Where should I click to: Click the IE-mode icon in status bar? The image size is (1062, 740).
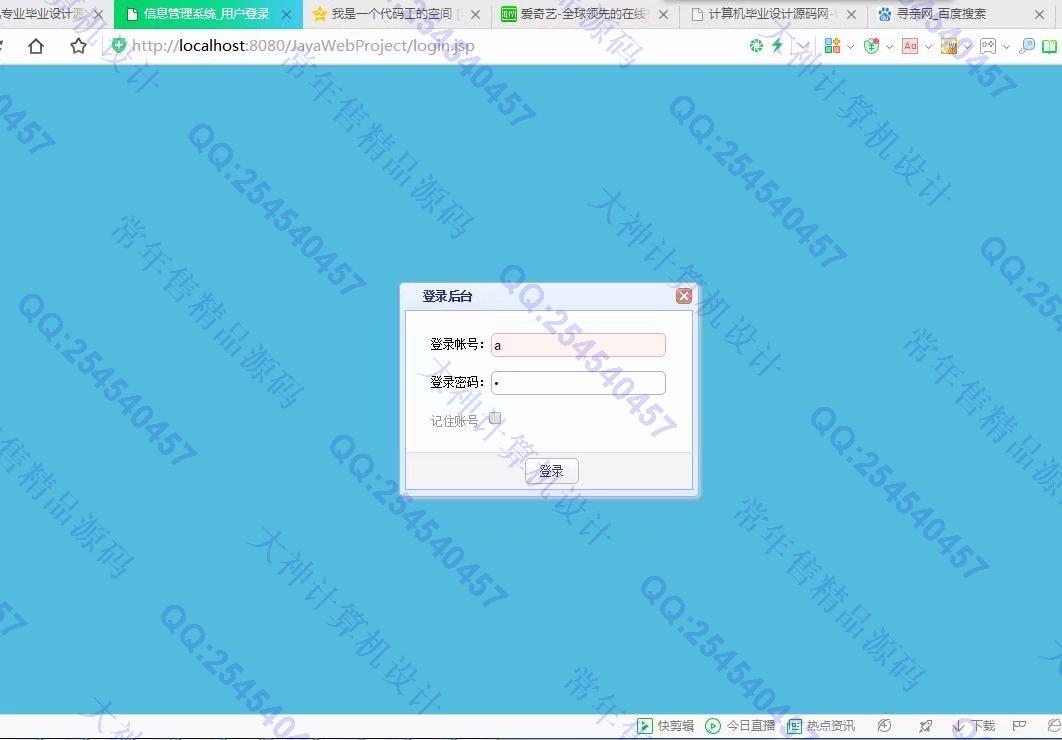pos(1054,726)
